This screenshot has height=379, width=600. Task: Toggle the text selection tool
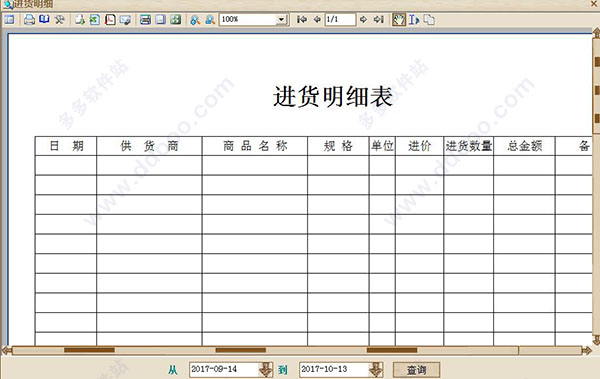coord(414,20)
